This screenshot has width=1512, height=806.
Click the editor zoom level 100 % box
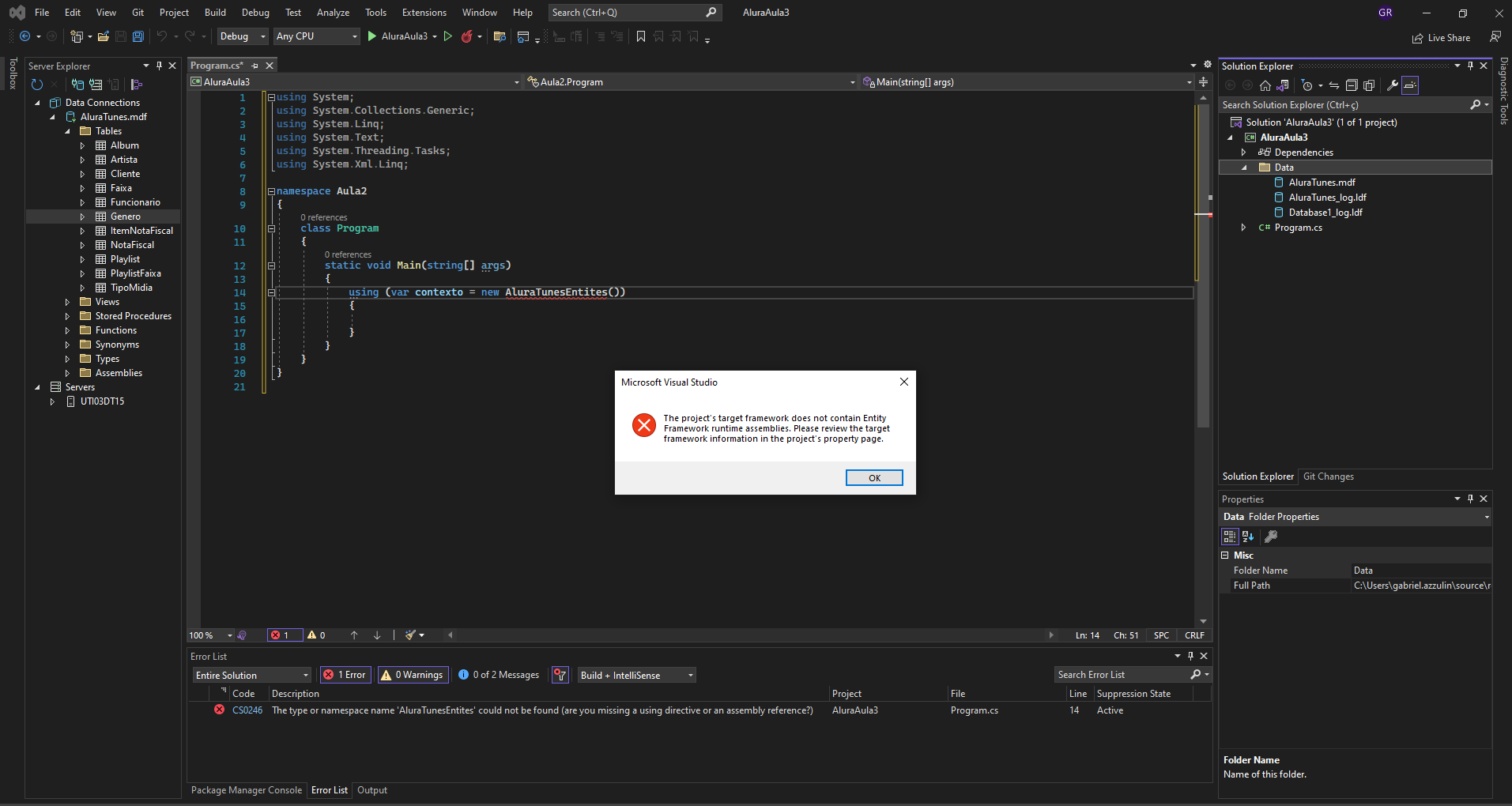click(x=211, y=635)
